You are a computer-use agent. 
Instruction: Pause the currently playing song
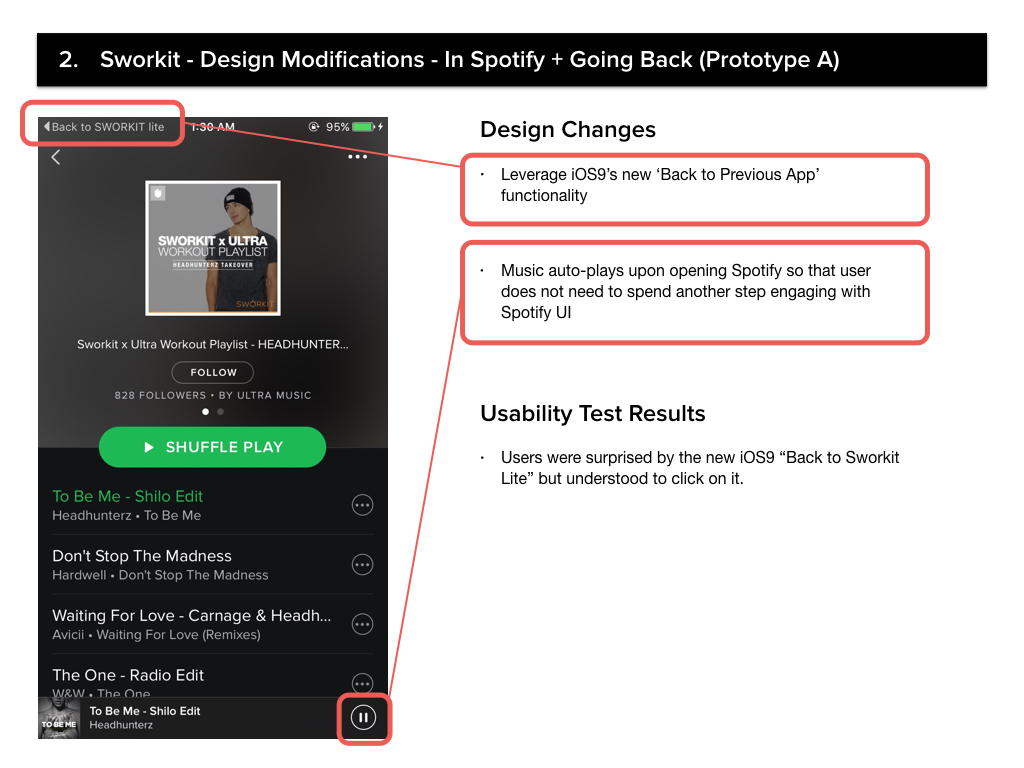[363, 718]
